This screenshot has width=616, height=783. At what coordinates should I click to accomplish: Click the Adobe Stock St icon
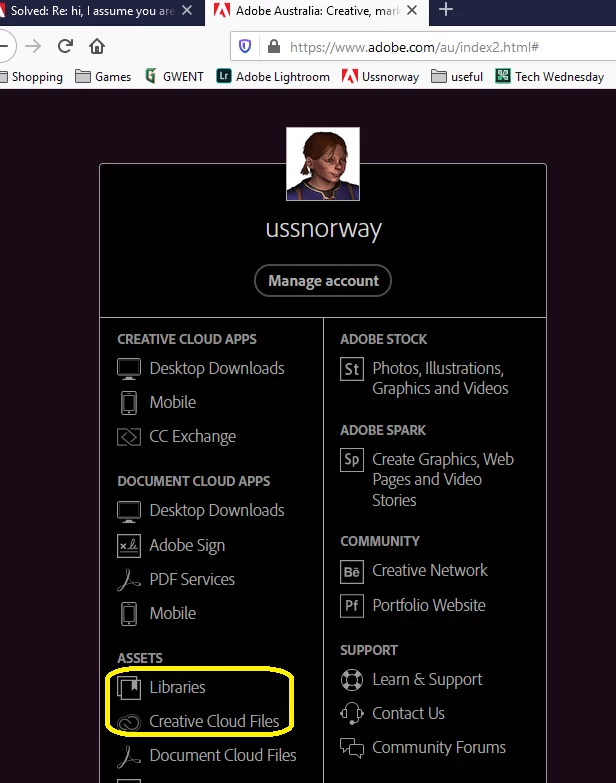point(352,369)
